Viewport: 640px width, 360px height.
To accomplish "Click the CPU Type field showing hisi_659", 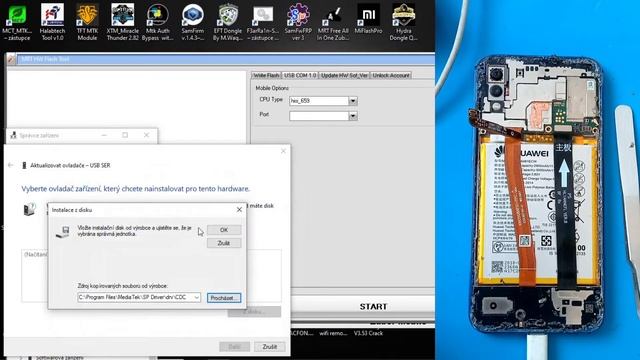I will 319,101.
